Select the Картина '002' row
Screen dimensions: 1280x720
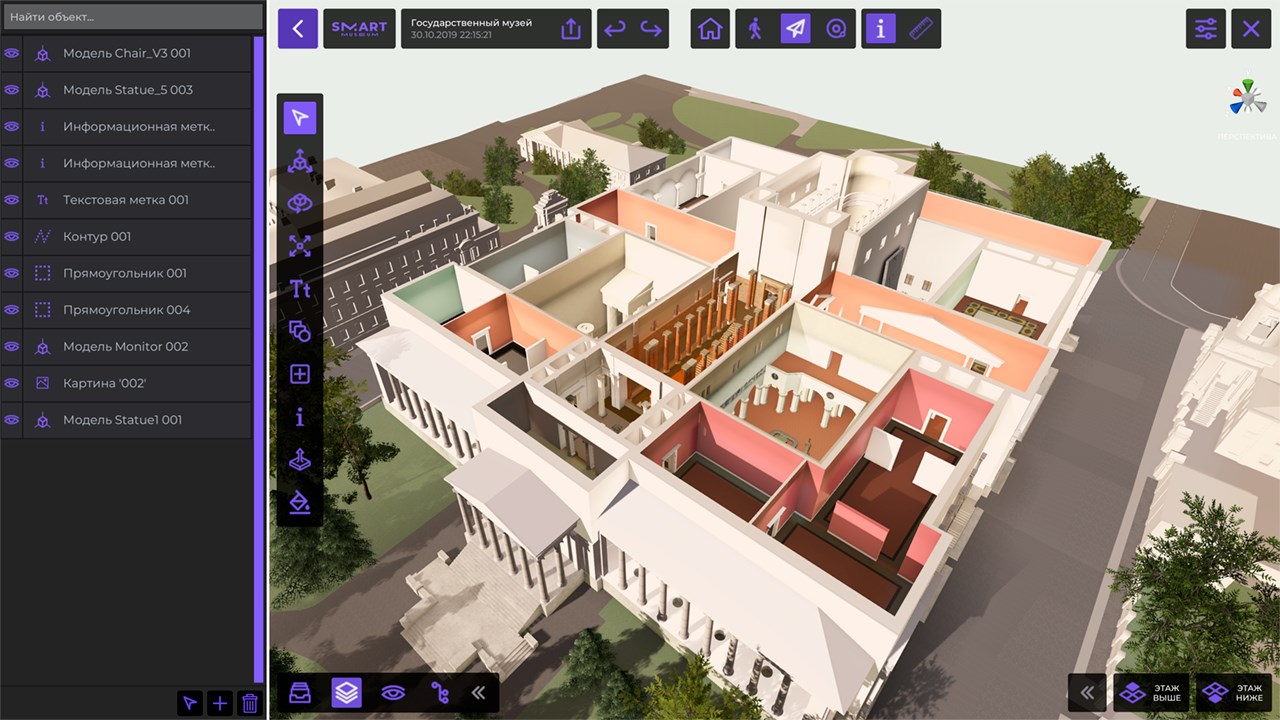pyautogui.click(x=126, y=383)
